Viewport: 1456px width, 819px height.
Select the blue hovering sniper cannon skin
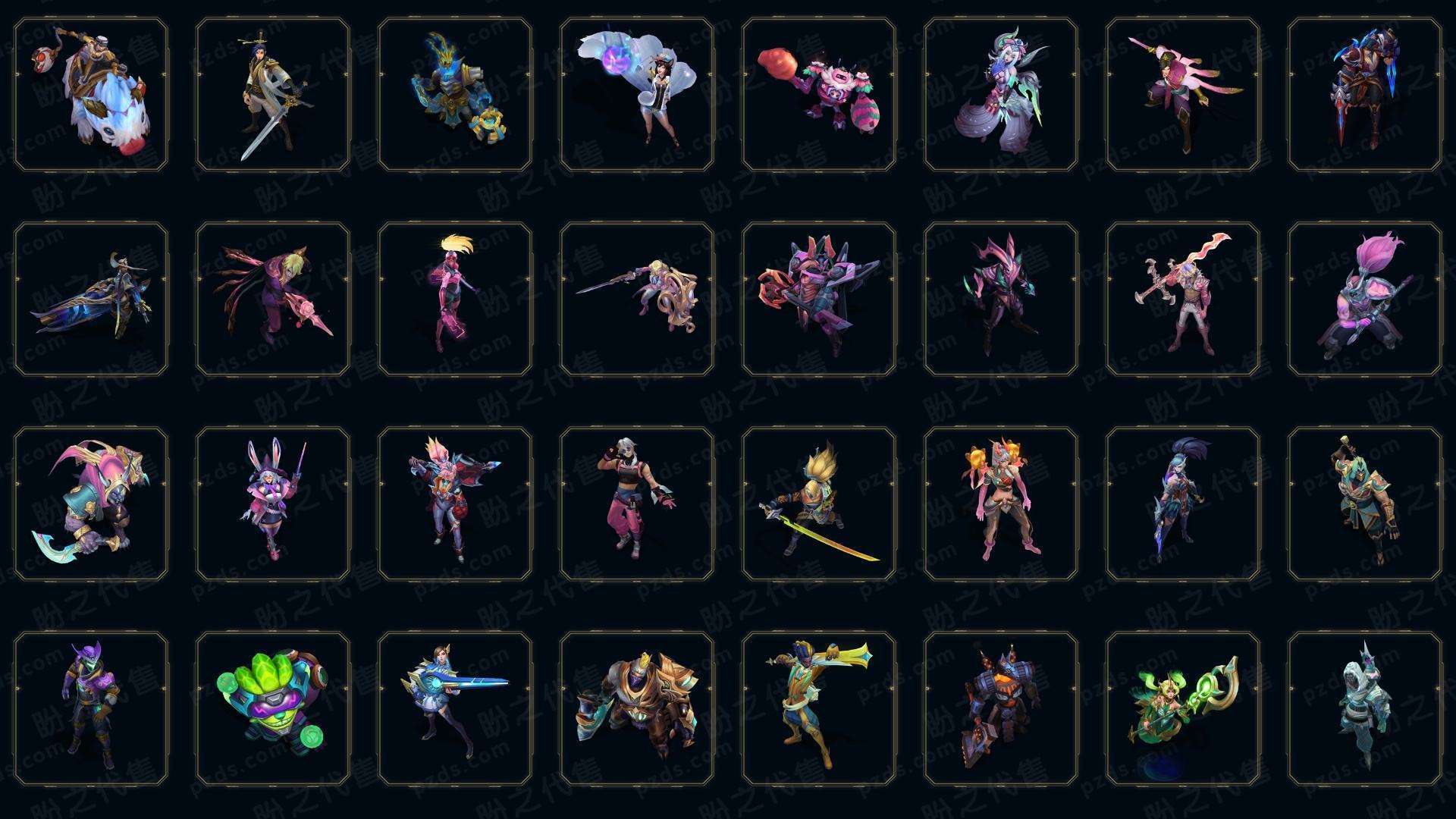click(x=91, y=299)
